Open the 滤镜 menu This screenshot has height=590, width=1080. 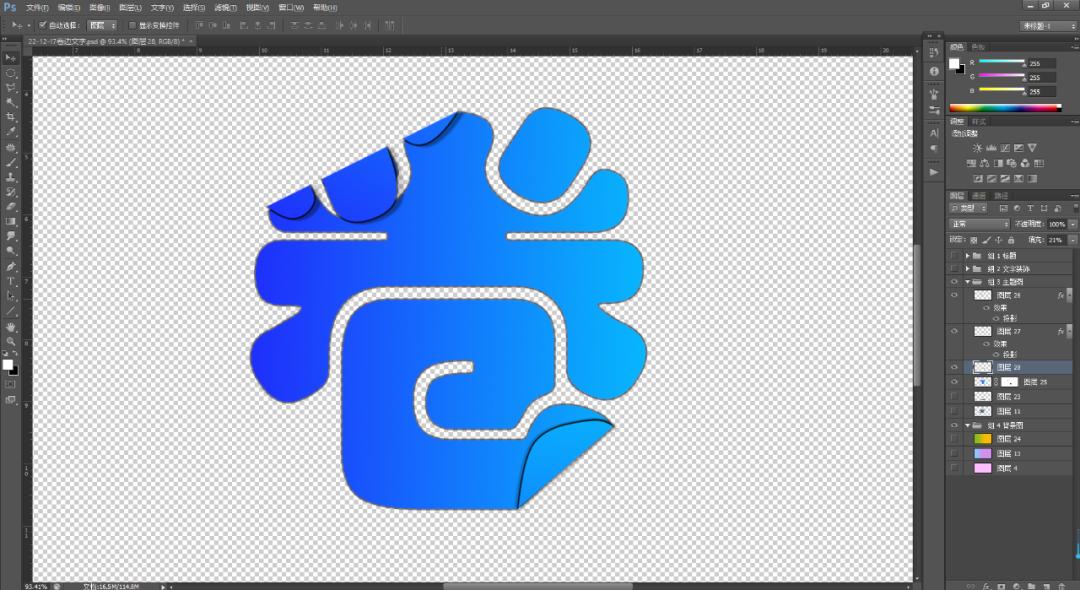pyautogui.click(x=225, y=8)
